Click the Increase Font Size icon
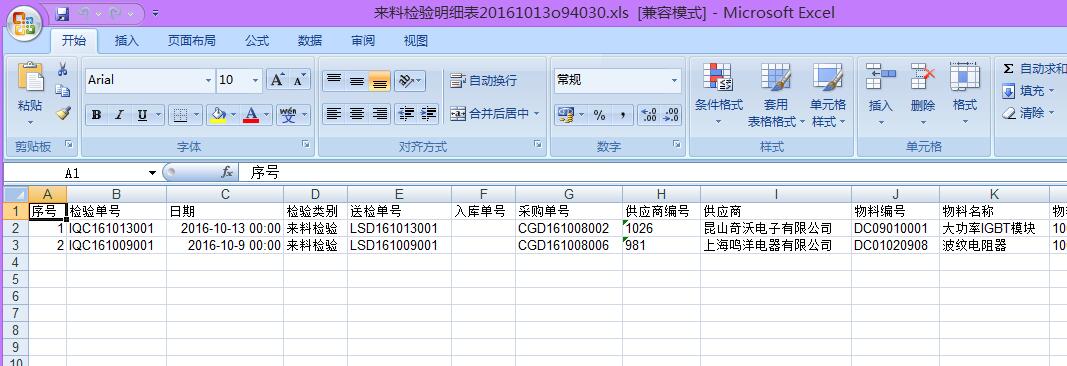Screen dimensions: 1067x366 276,80
